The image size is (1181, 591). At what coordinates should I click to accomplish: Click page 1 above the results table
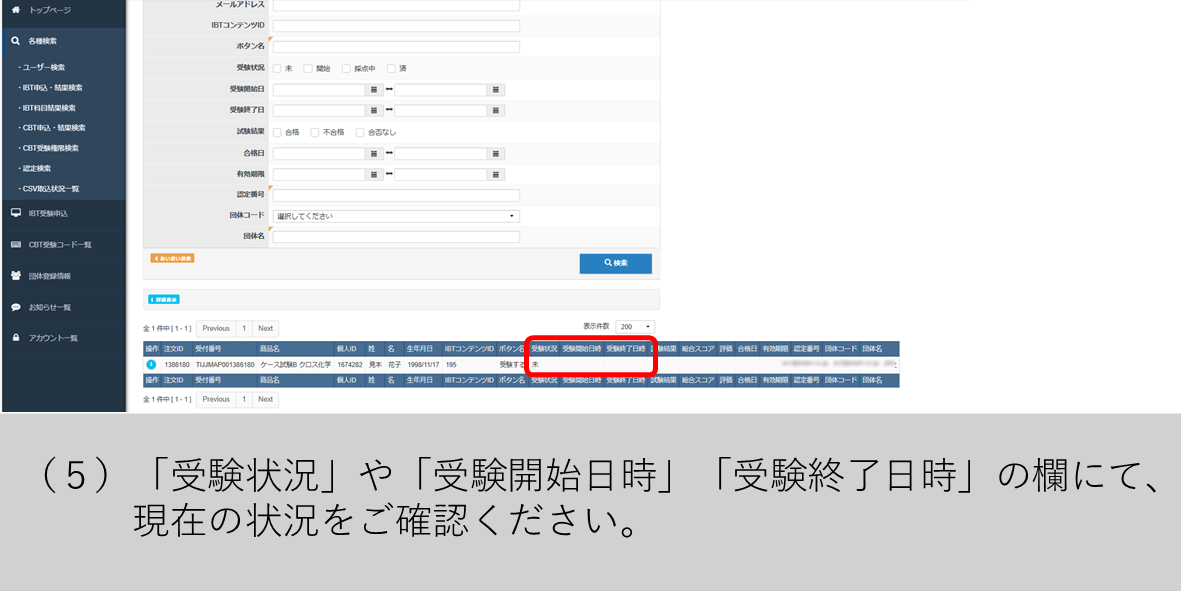[244, 329]
